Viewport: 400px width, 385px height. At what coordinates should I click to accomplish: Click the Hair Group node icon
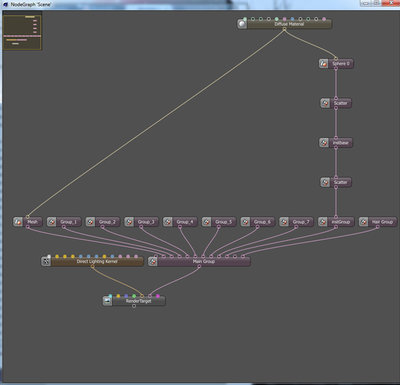(364, 222)
